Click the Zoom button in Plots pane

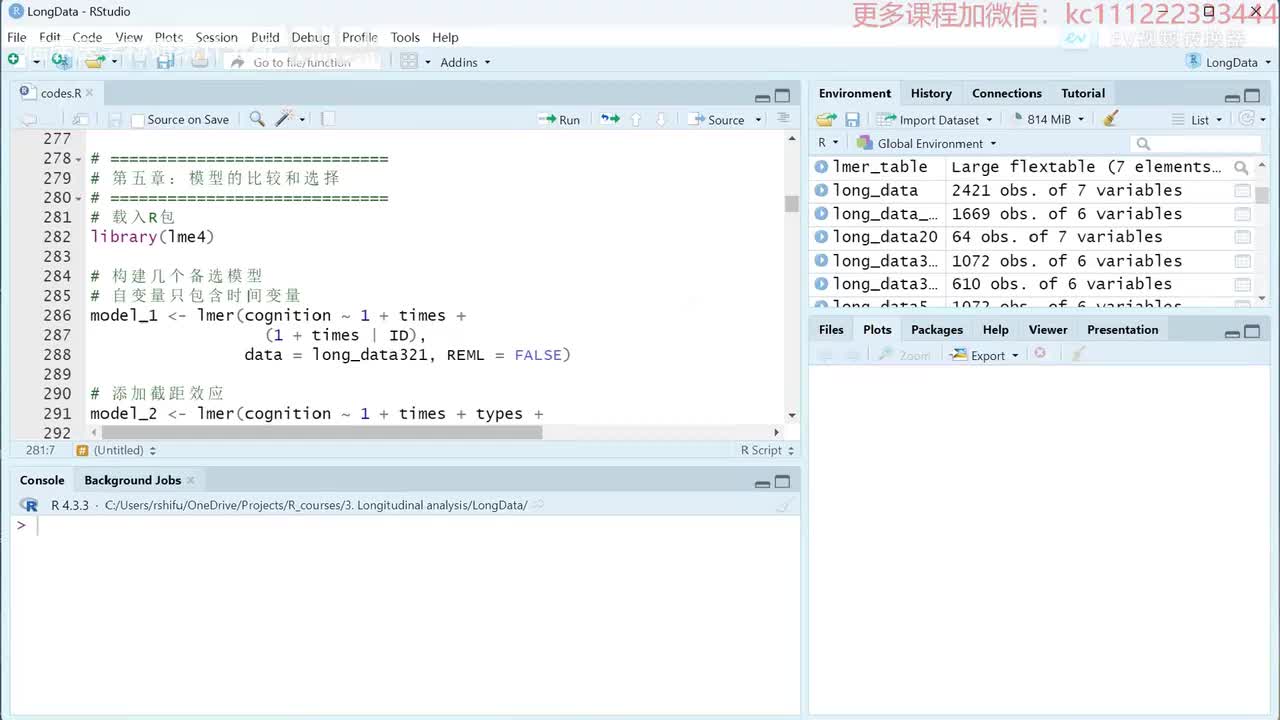coord(905,355)
